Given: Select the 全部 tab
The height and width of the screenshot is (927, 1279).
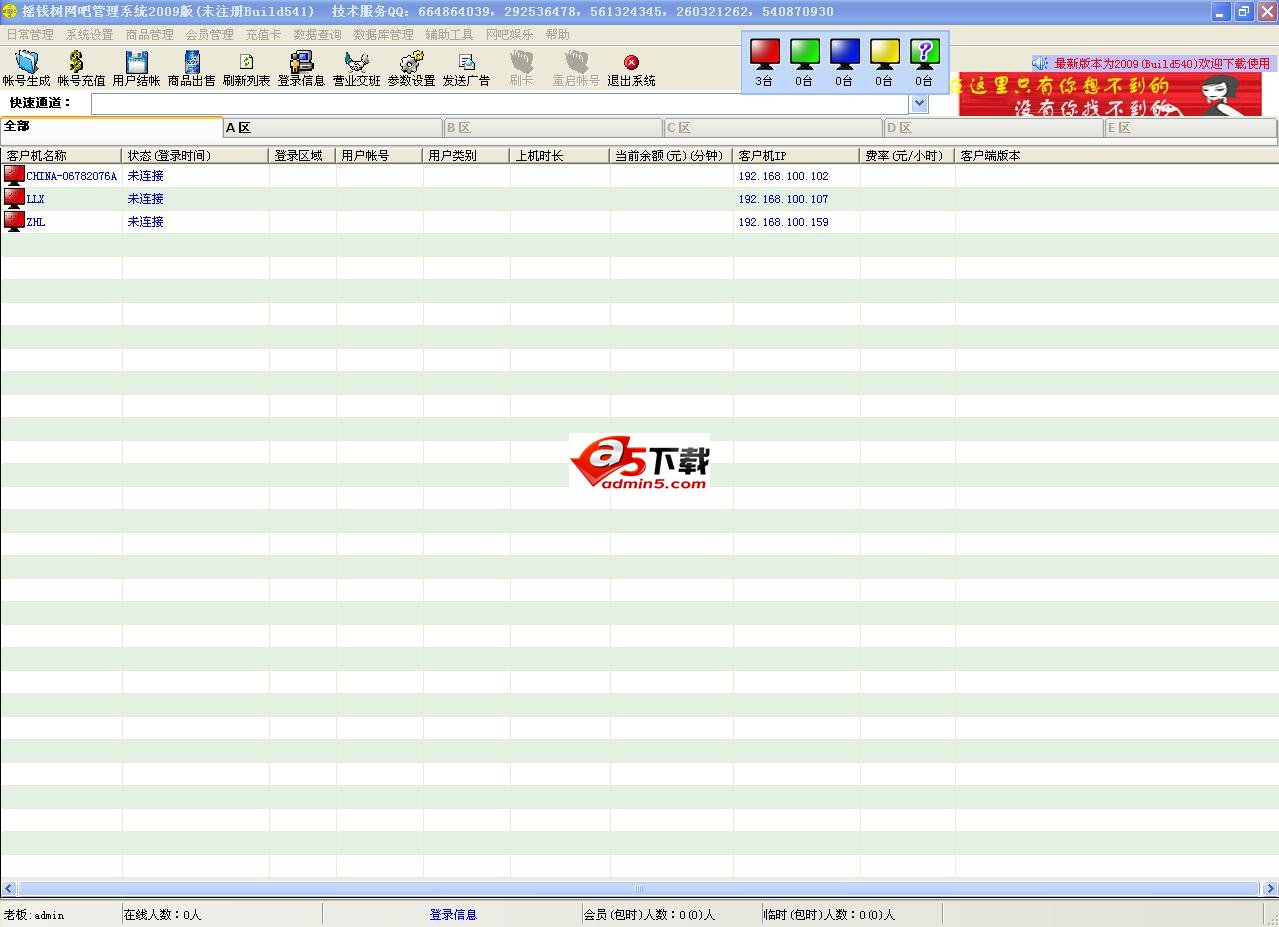Looking at the screenshot, I should [x=110, y=127].
